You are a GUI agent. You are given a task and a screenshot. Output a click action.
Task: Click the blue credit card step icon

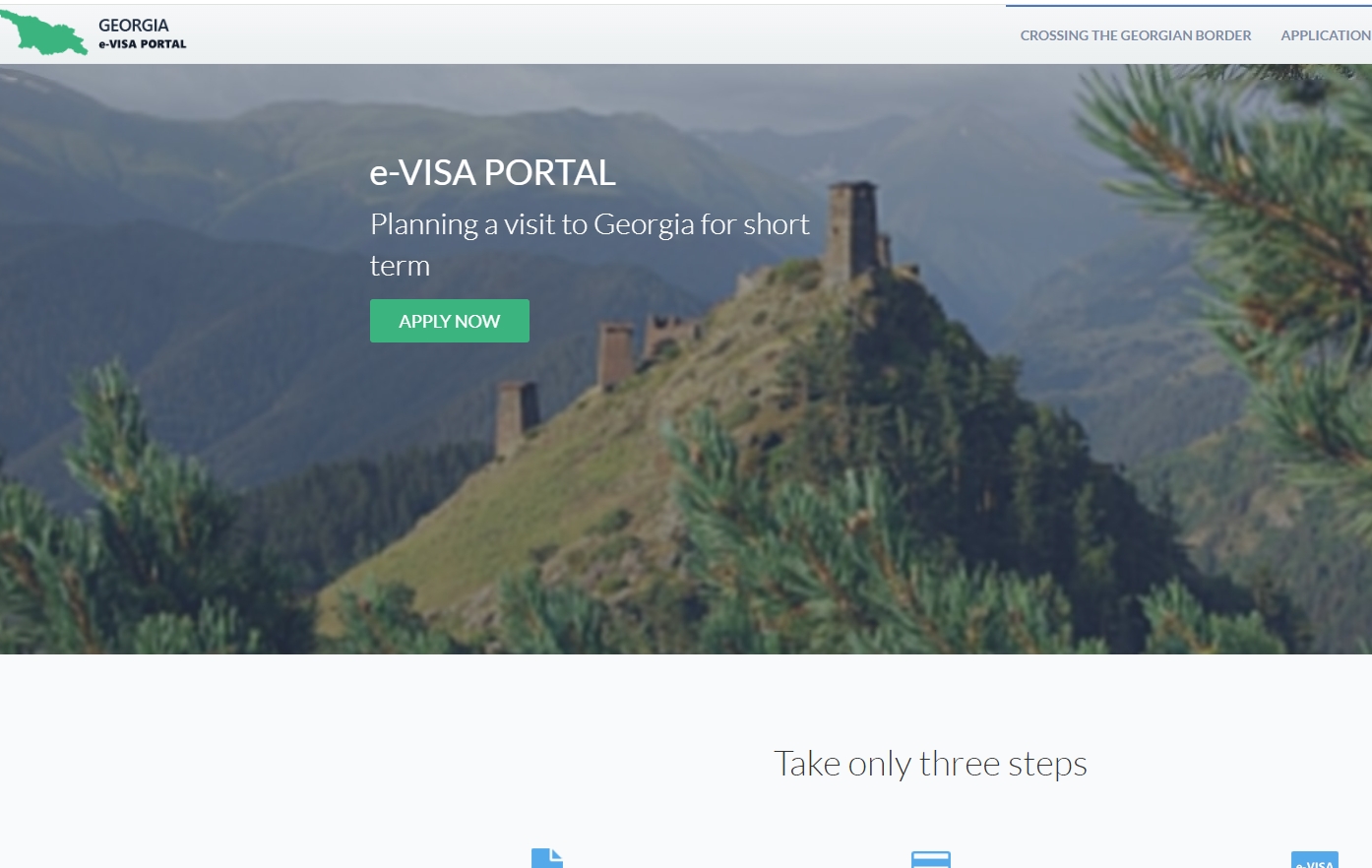931,859
